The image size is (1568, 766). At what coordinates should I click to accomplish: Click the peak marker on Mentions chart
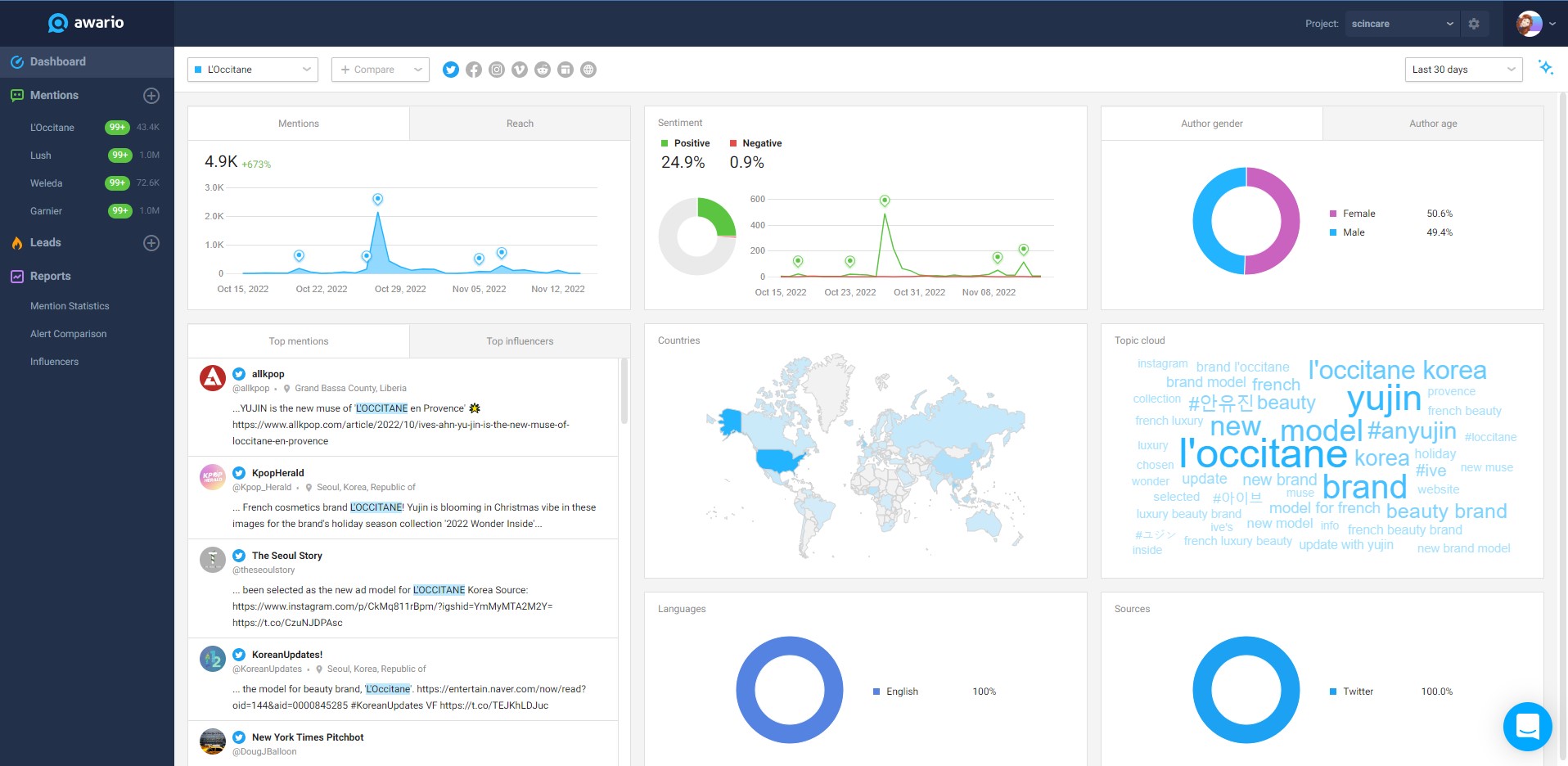click(x=377, y=199)
